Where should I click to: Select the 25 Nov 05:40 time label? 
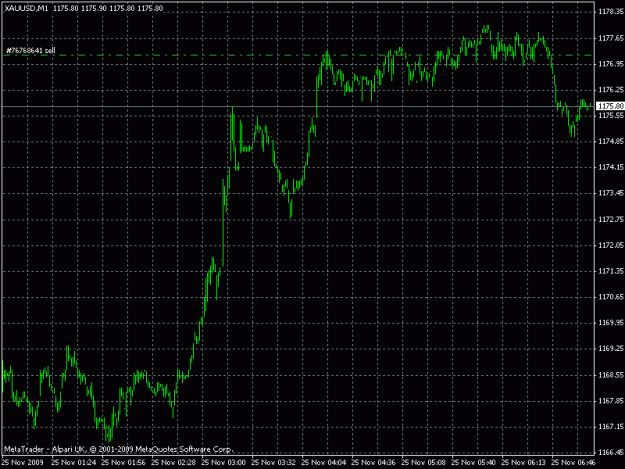(x=474, y=463)
